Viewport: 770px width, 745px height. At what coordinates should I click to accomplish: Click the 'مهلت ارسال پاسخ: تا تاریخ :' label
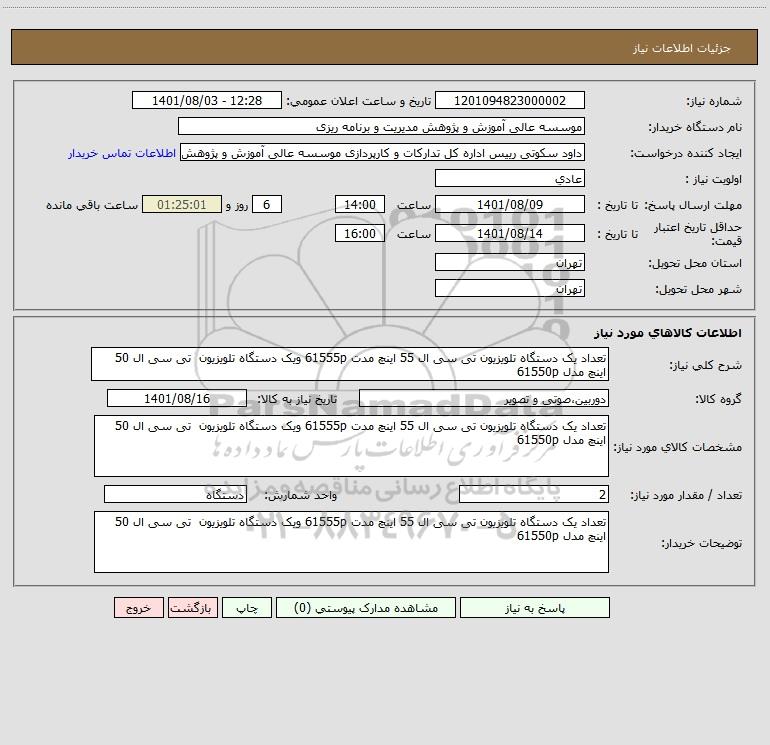click(669, 205)
